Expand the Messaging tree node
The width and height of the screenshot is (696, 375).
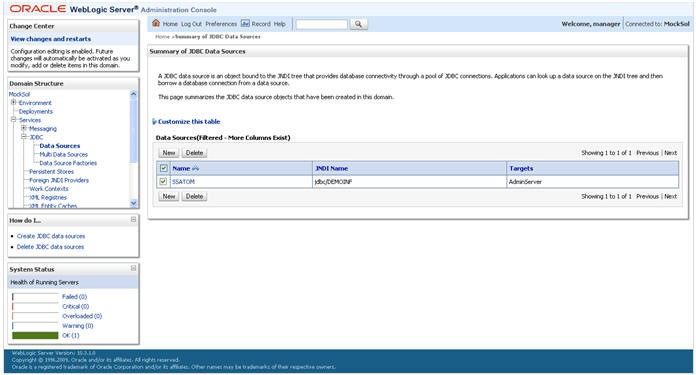pyautogui.click(x=24, y=128)
